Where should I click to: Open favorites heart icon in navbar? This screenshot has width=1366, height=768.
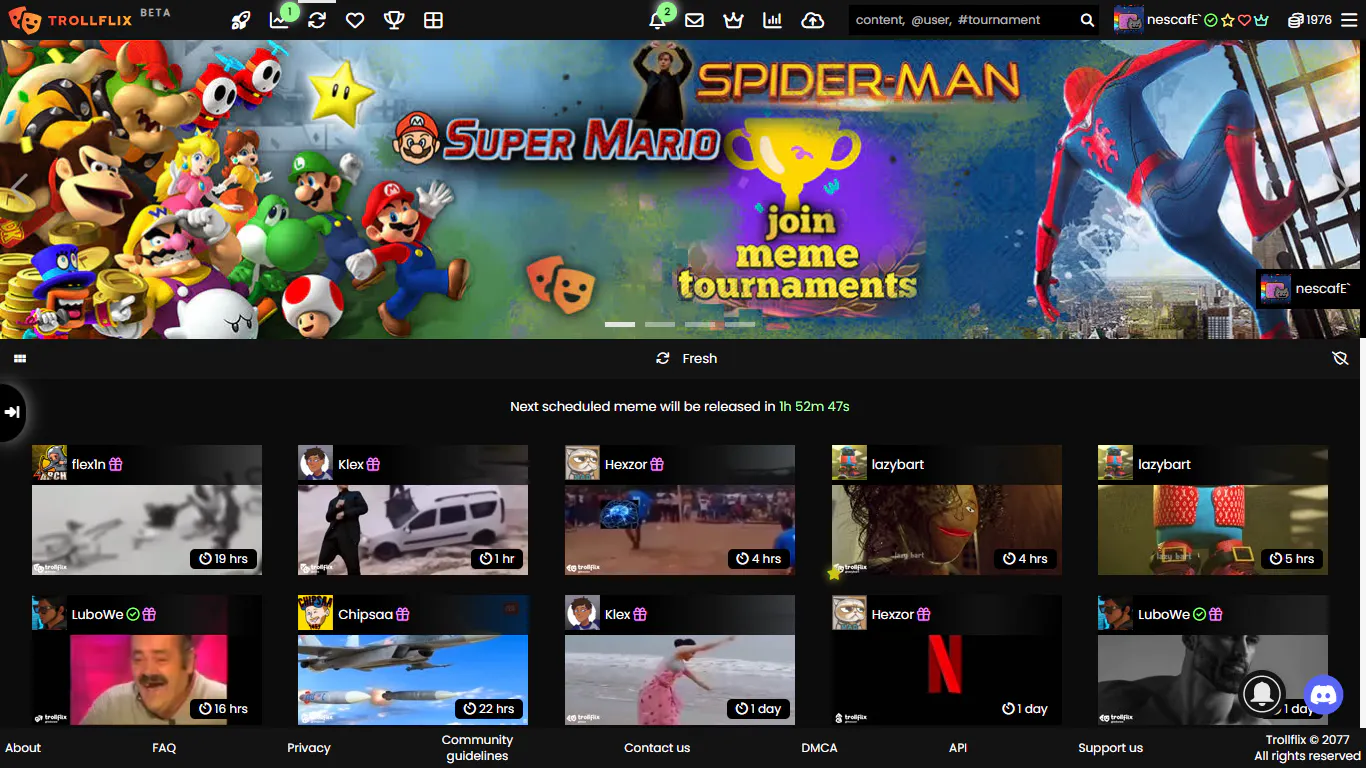[355, 20]
